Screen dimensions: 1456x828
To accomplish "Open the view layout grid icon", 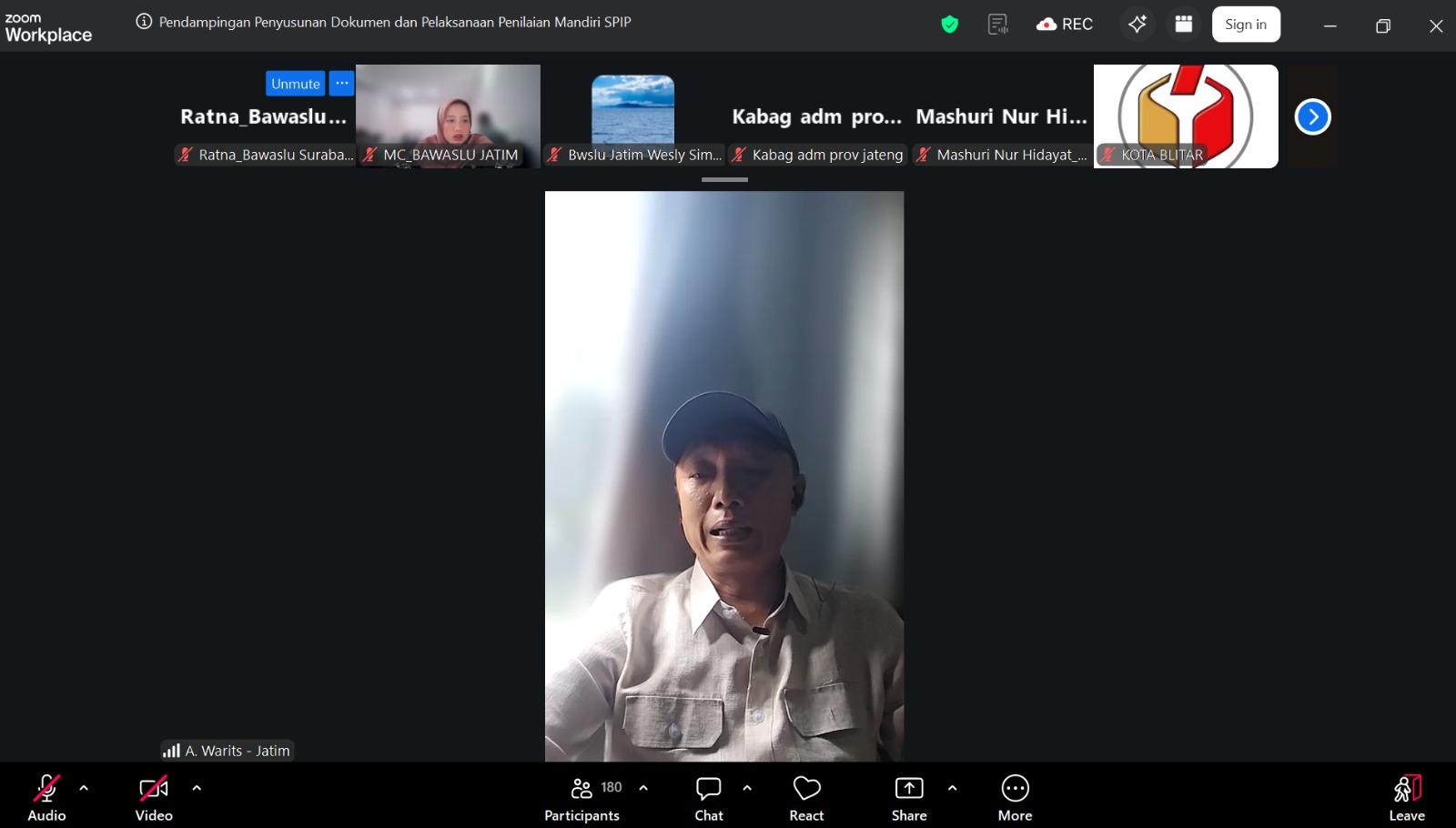I will coord(1184,25).
